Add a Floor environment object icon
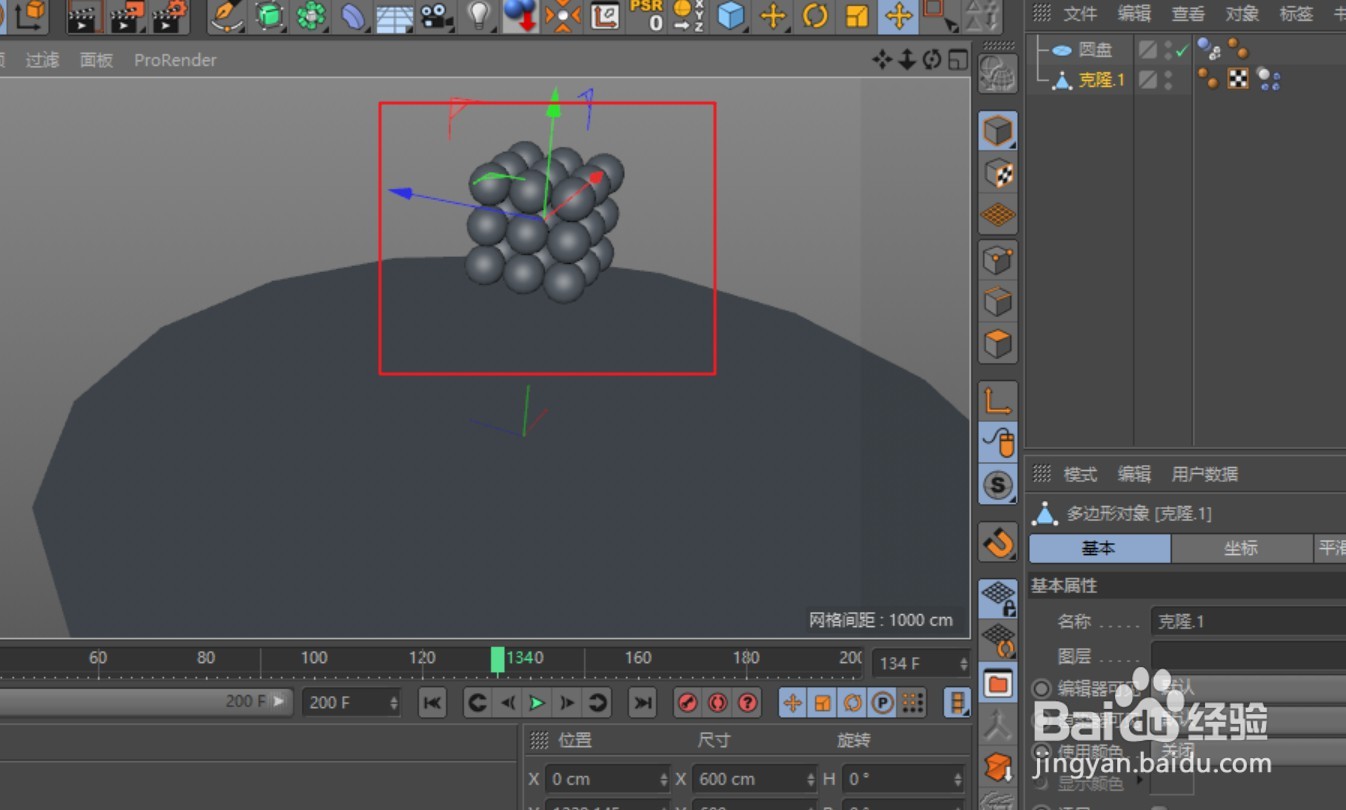Screen dimensions: 1346x810 [x=395, y=16]
